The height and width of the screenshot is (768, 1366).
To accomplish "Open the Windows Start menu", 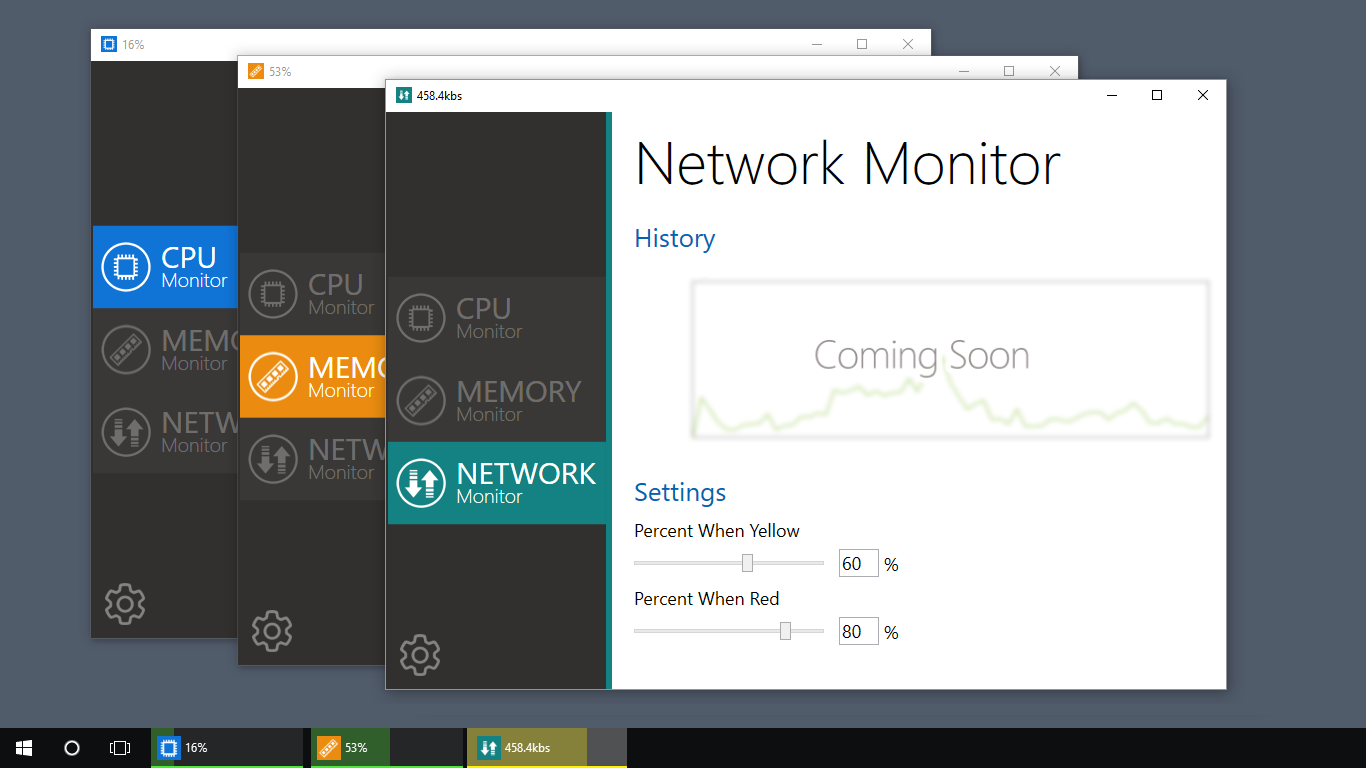I will coord(24,748).
